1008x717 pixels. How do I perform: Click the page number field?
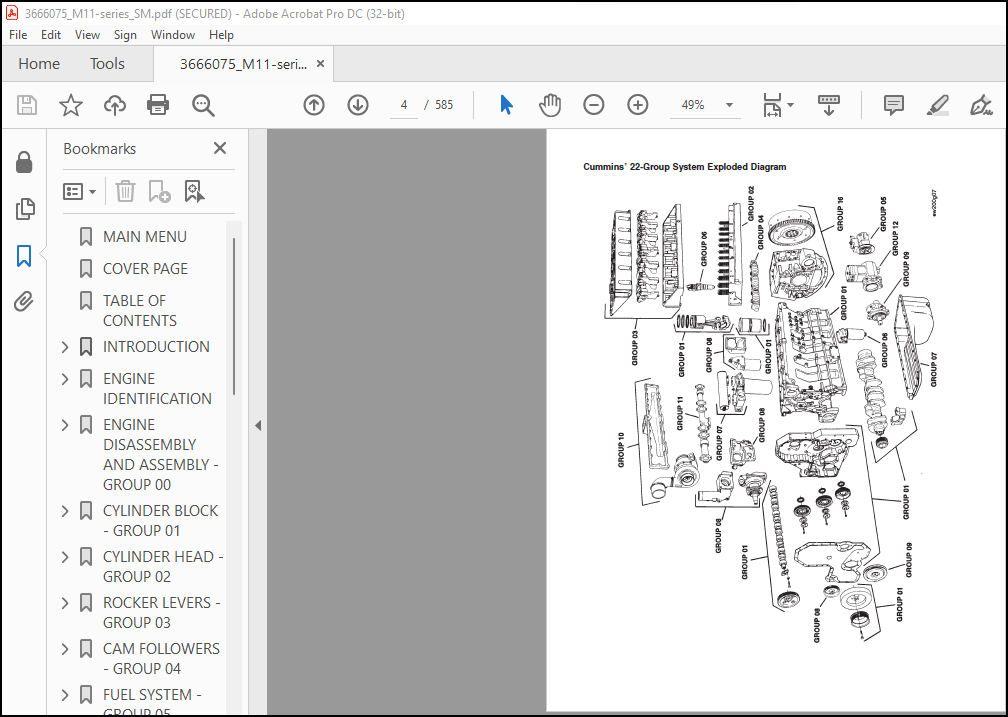coord(404,105)
